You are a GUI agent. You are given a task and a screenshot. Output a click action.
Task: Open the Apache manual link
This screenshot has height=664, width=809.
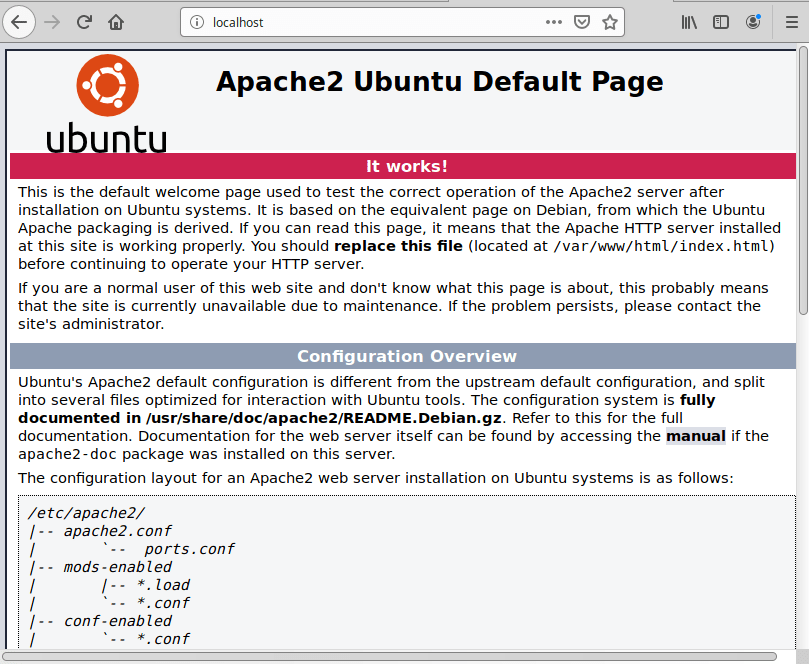coord(695,436)
